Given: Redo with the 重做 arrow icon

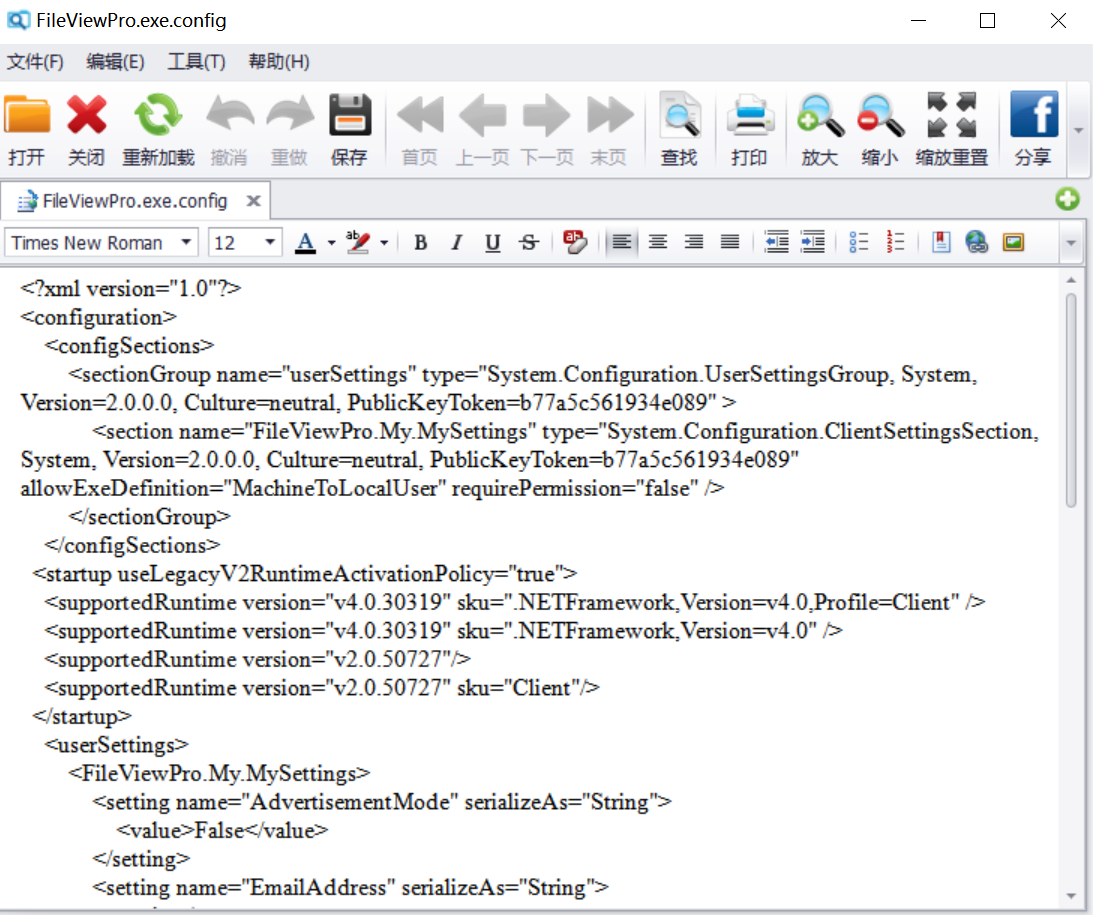Looking at the screenshot, I should coord(289,130).
